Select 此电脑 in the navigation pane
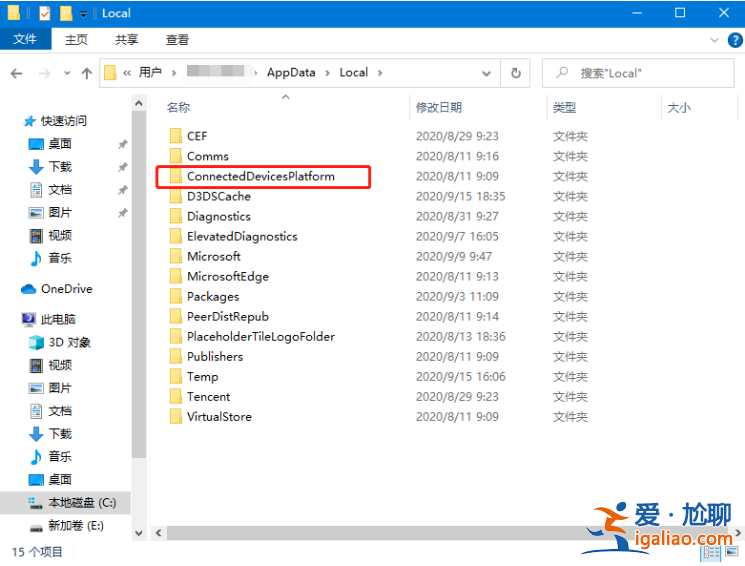This screenshot has width=745, height=566. 58,319
